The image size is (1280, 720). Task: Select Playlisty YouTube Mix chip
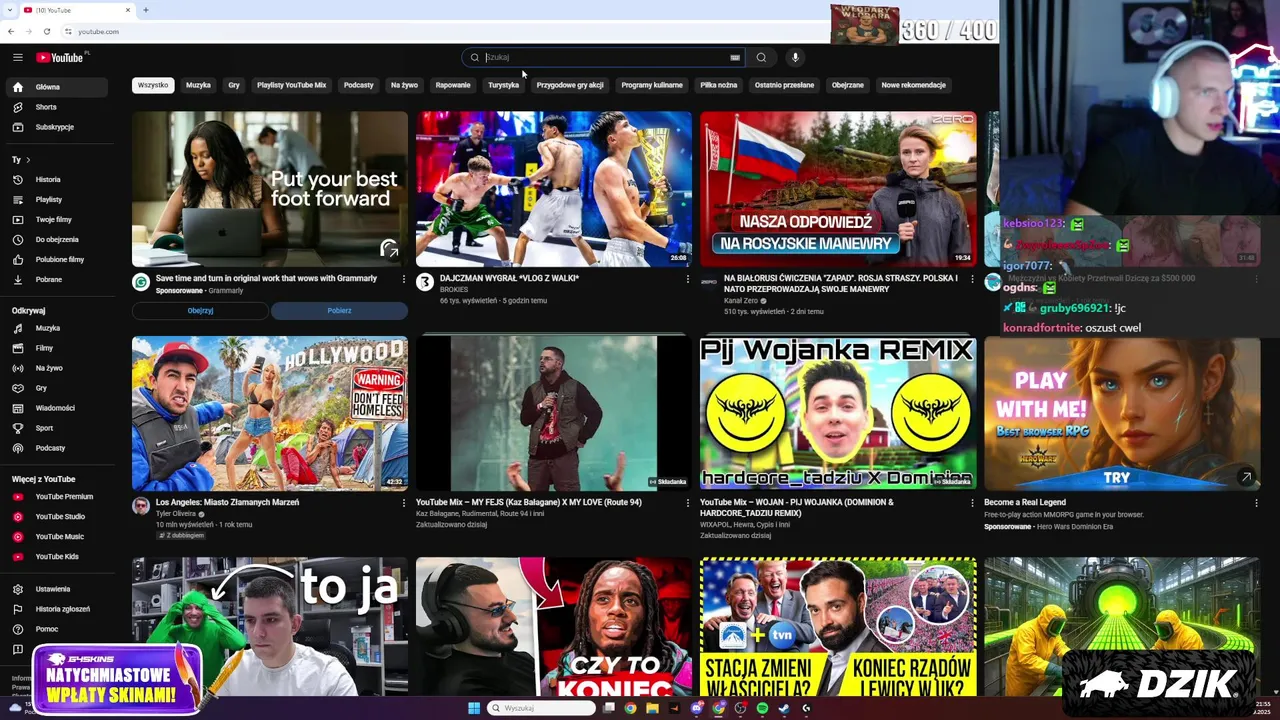click(292, 85)
